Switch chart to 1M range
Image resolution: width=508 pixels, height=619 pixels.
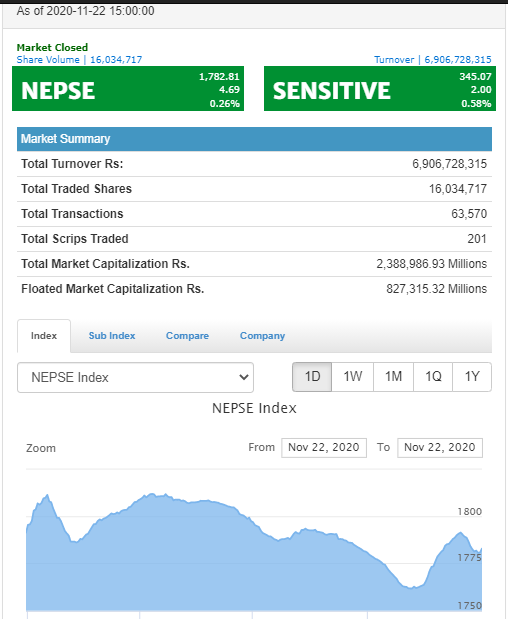393,377
